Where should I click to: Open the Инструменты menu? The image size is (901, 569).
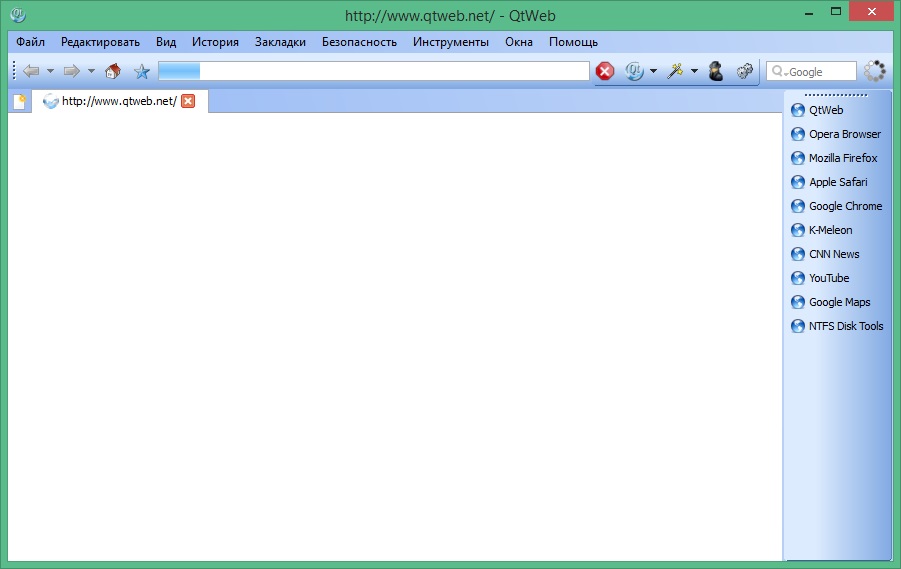click(451, 42)
